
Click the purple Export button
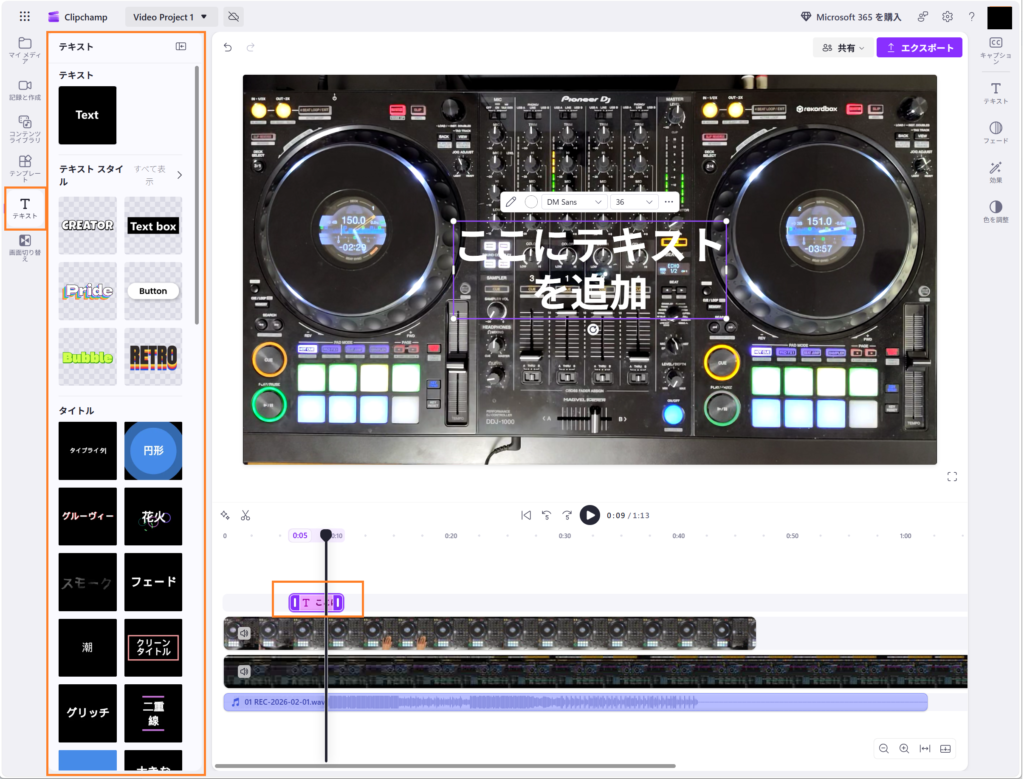(919, 47)
